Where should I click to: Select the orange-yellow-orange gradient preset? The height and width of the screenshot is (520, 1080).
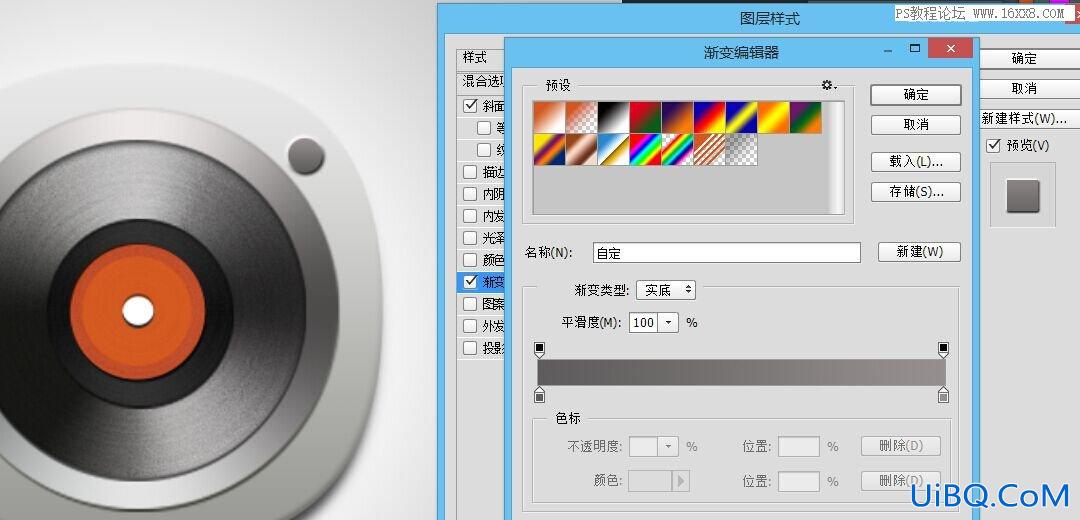tap(773, 118)
